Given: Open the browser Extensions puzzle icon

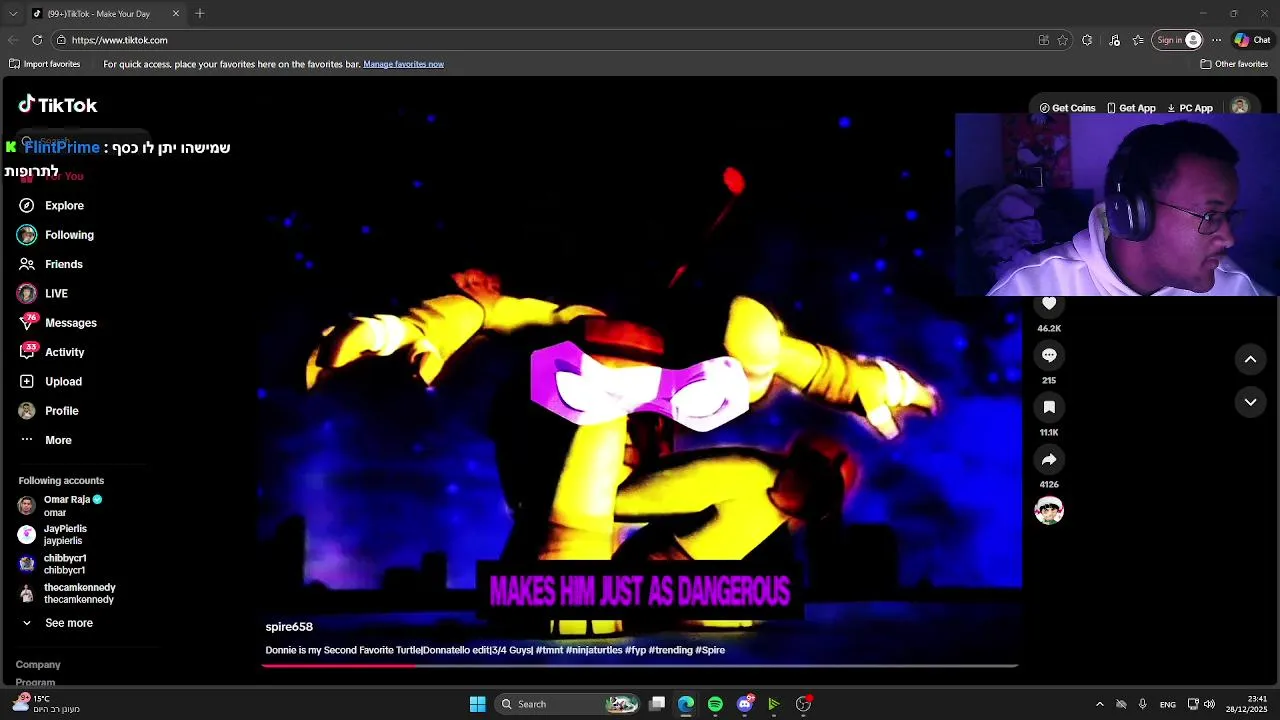Looking at the screenshot, I should pos(1087,40).
